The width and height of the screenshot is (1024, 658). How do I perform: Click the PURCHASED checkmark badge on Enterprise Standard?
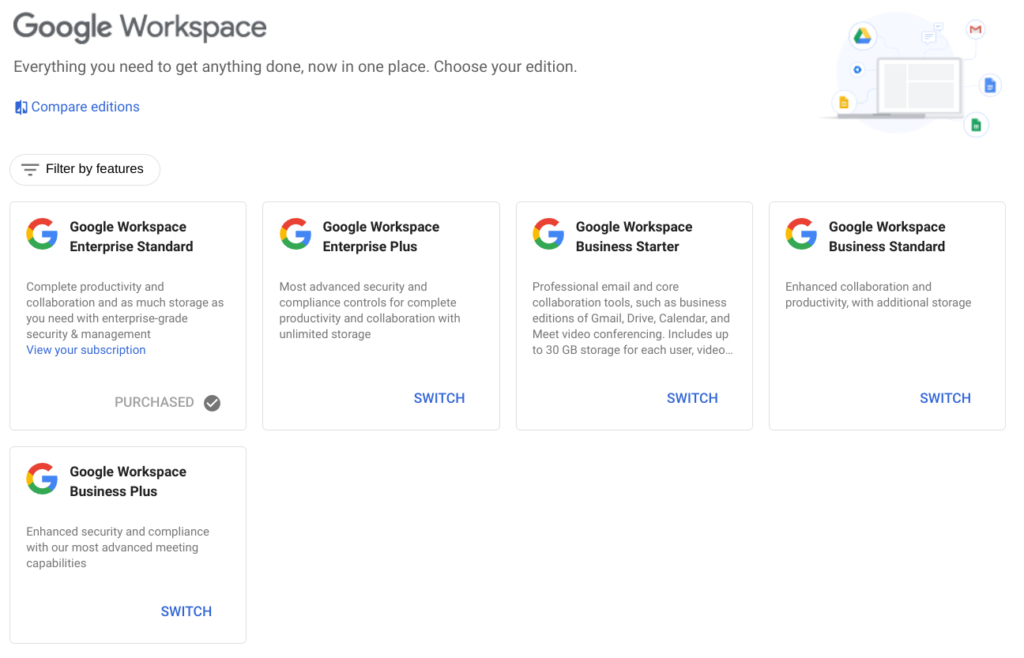click(211, 402)
